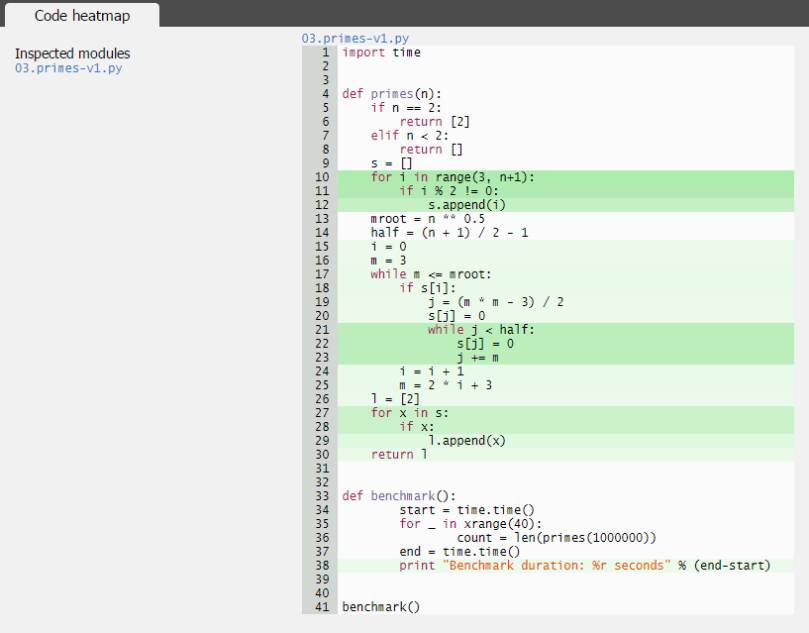Image resolution: width=809 pixels, height=633 pixels.
Task: Click line number 41 in the gutter
Action: pyautogui.click(x=322, y=607)
